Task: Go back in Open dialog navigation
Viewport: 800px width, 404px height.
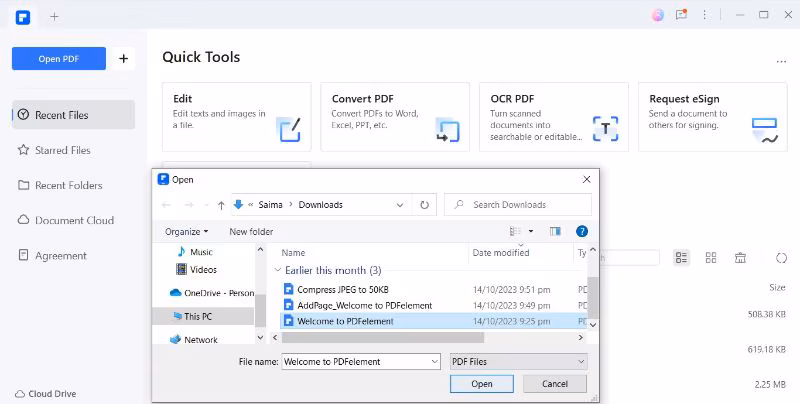Action: (x=166, y=205)
